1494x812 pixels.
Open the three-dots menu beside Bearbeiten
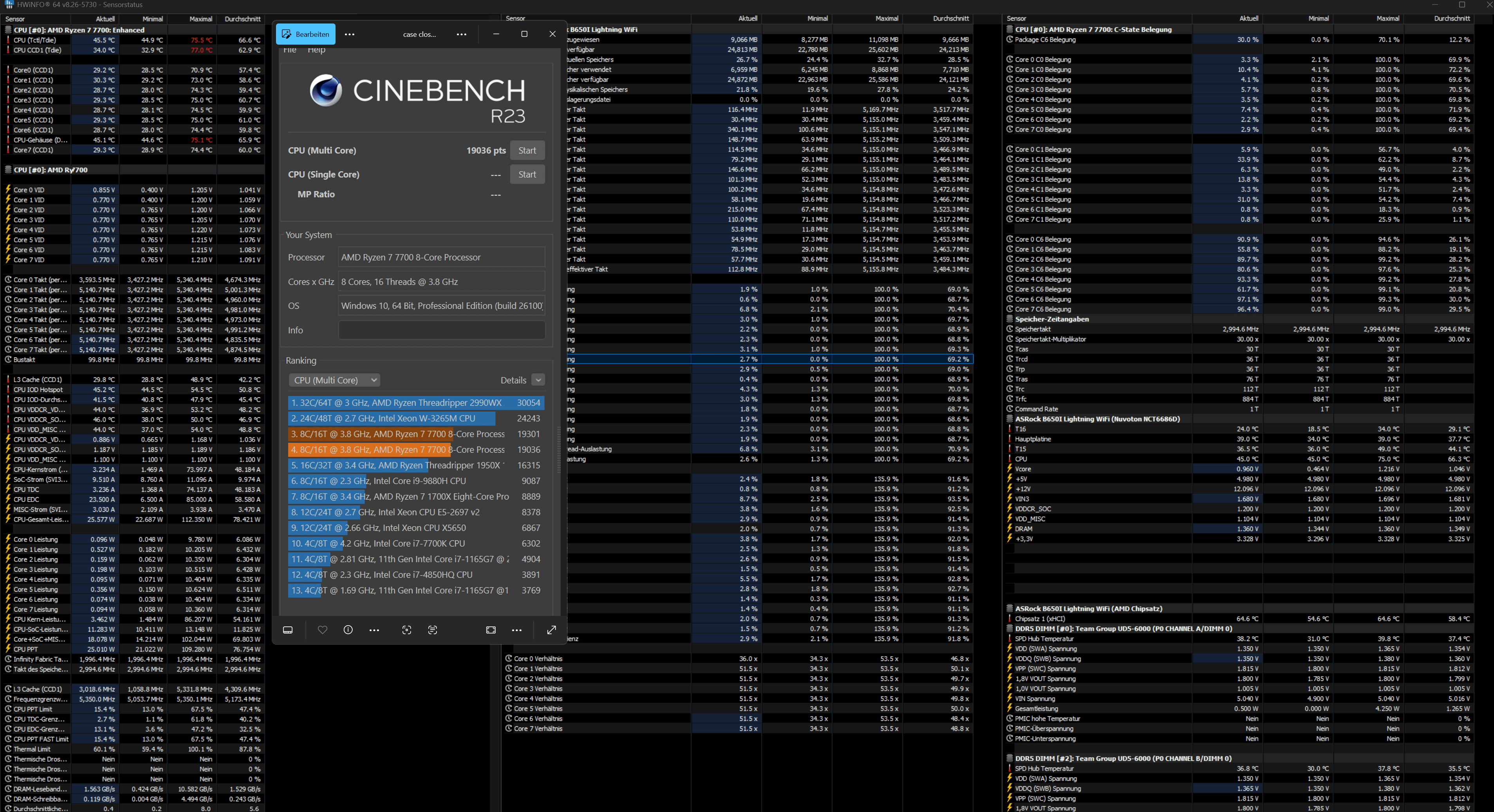click(x=349, y=34)
